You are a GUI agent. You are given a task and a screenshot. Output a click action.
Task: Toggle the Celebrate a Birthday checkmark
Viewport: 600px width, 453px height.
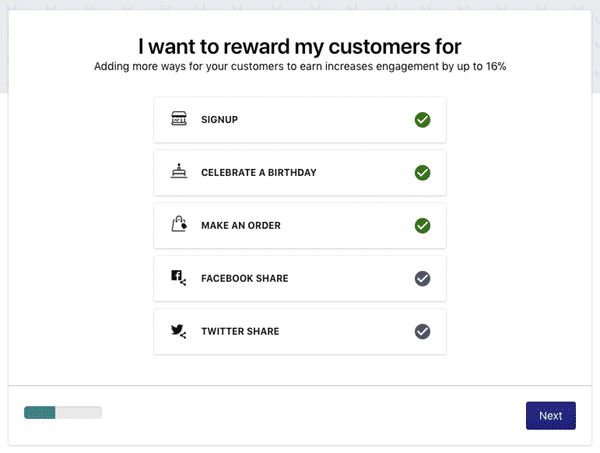coord(422,172)
